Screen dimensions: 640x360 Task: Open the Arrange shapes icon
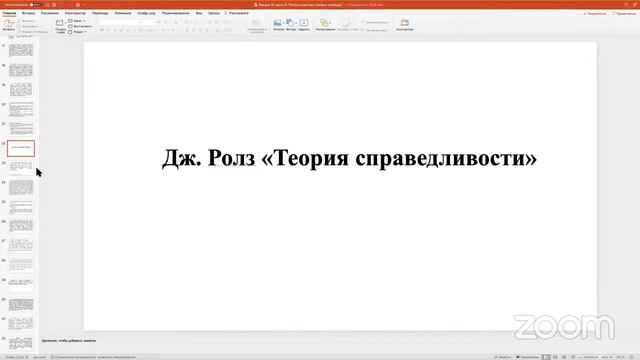[325, 24]
